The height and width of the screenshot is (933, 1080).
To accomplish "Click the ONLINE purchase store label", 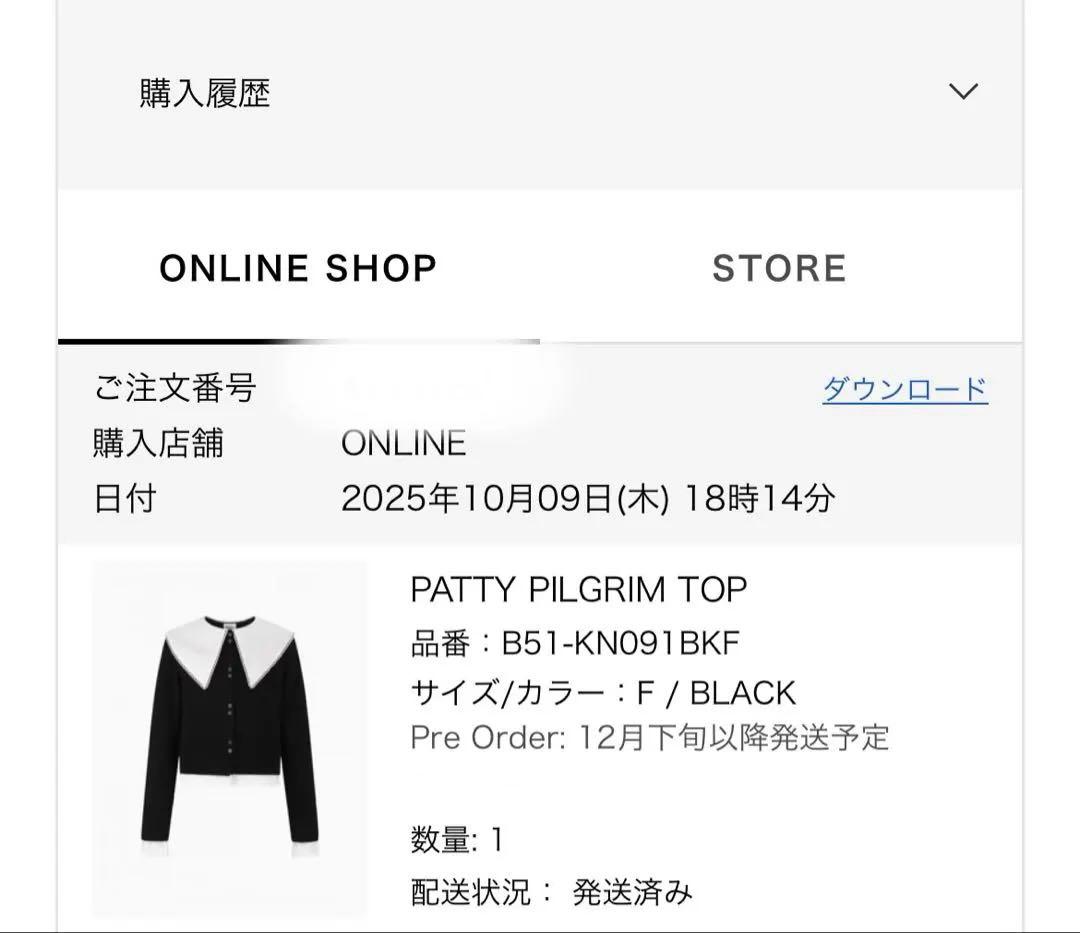I will [402, 443].
